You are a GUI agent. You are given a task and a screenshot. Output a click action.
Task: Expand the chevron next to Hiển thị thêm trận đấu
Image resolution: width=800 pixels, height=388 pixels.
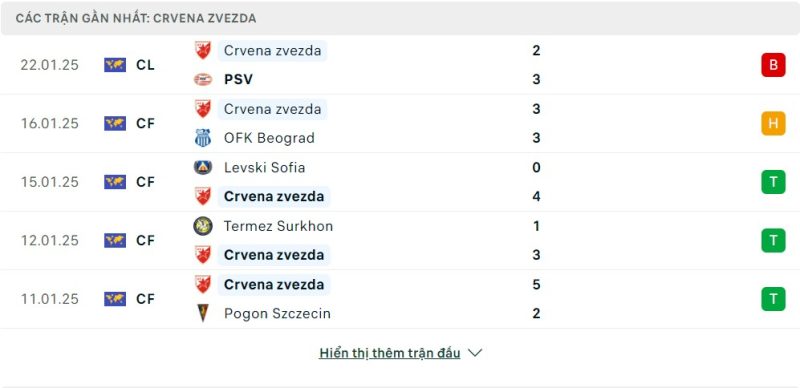point(475,353)
